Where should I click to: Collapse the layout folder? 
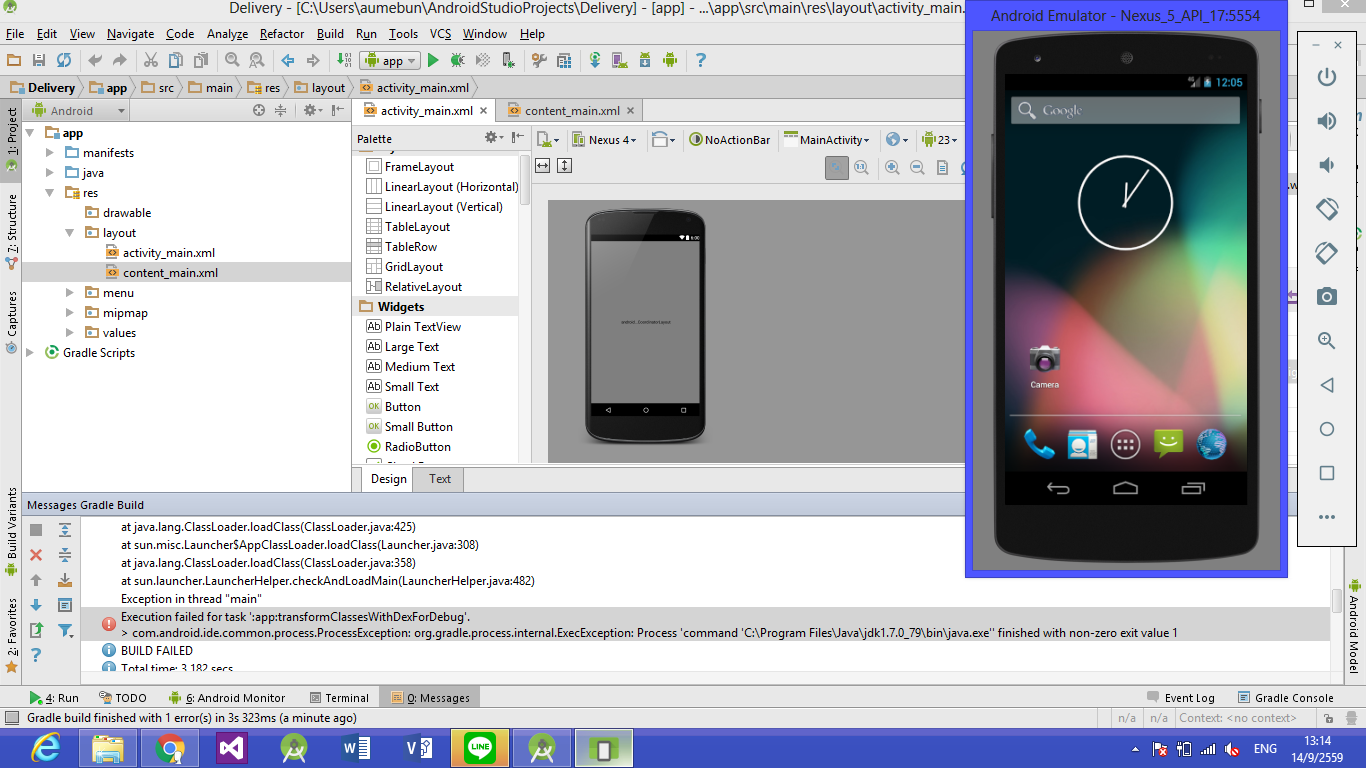[x=69, y=233]
